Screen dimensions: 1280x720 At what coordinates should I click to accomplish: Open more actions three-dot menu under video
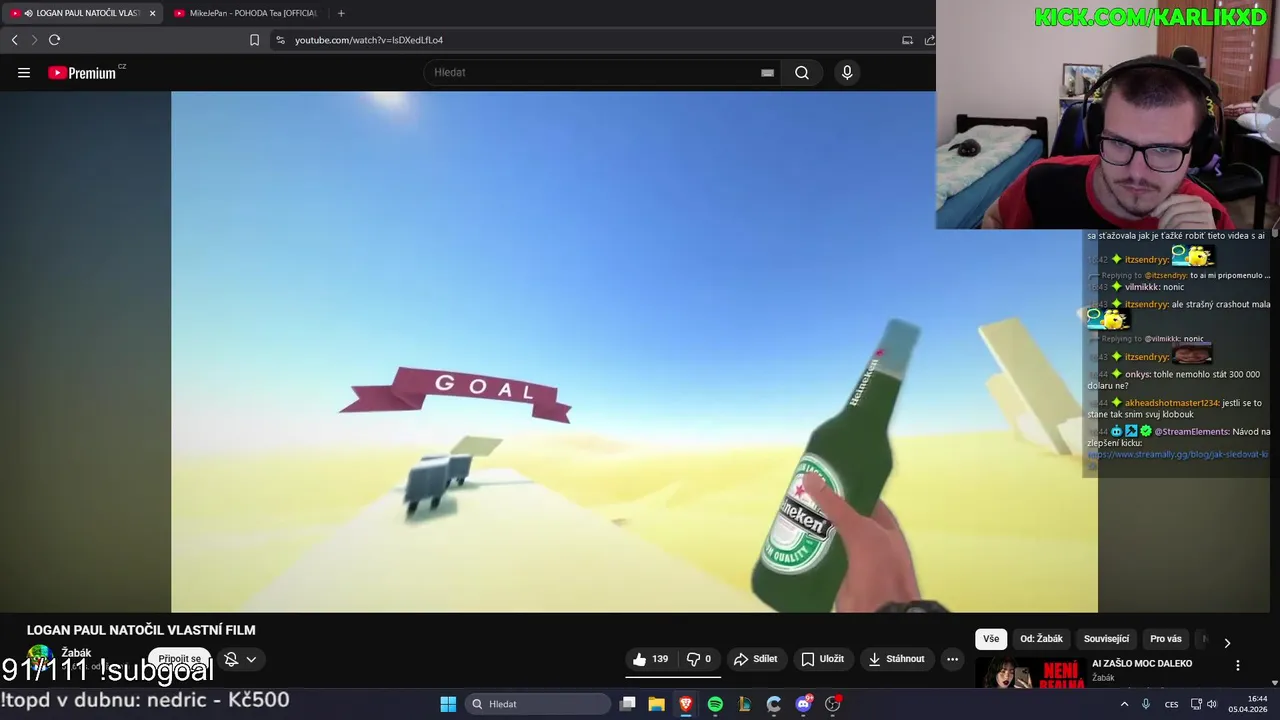click(x=952, y=659)
